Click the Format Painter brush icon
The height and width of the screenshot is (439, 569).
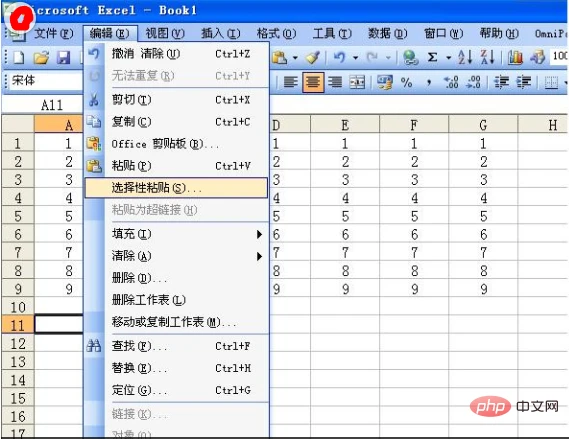313,57
